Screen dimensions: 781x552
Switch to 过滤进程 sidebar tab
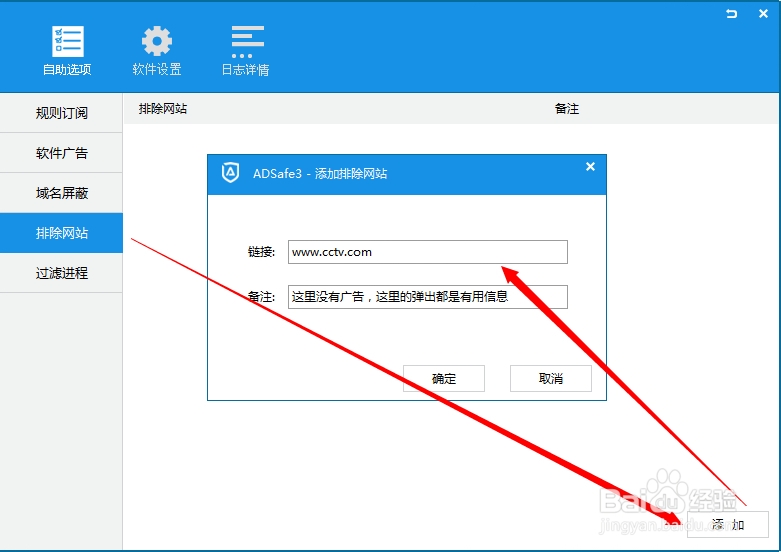[x=61, y=273]
